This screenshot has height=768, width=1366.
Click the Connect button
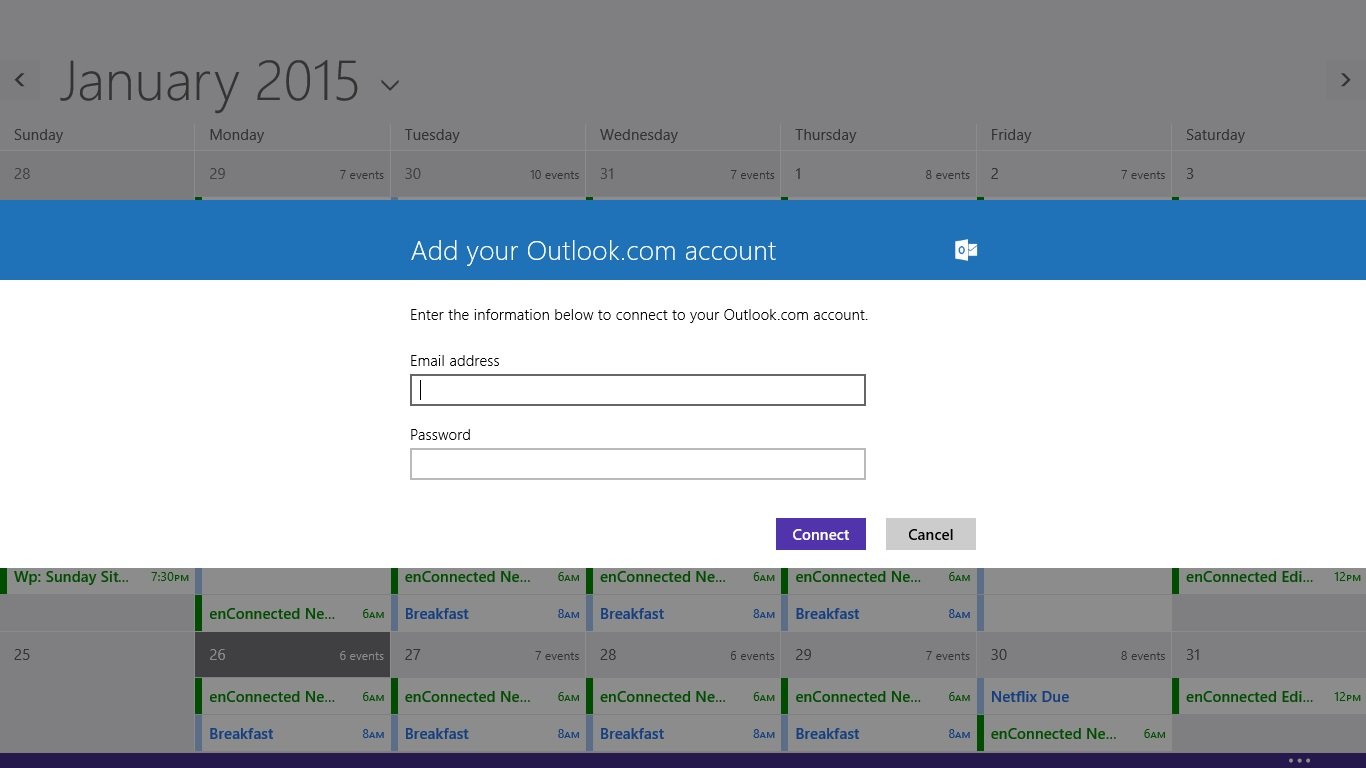tap(821, 534)
